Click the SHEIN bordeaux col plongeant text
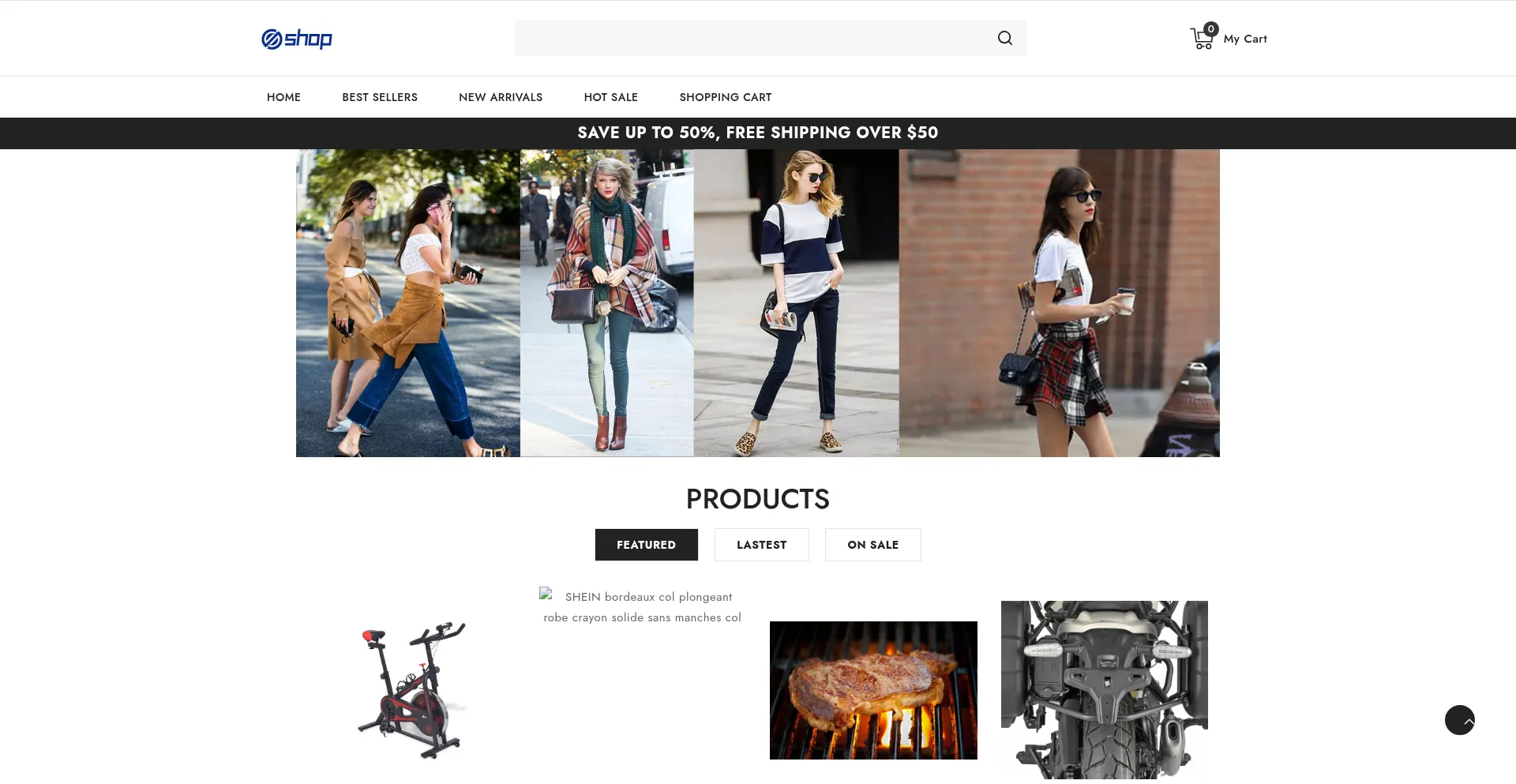 [x=643, y=607]
